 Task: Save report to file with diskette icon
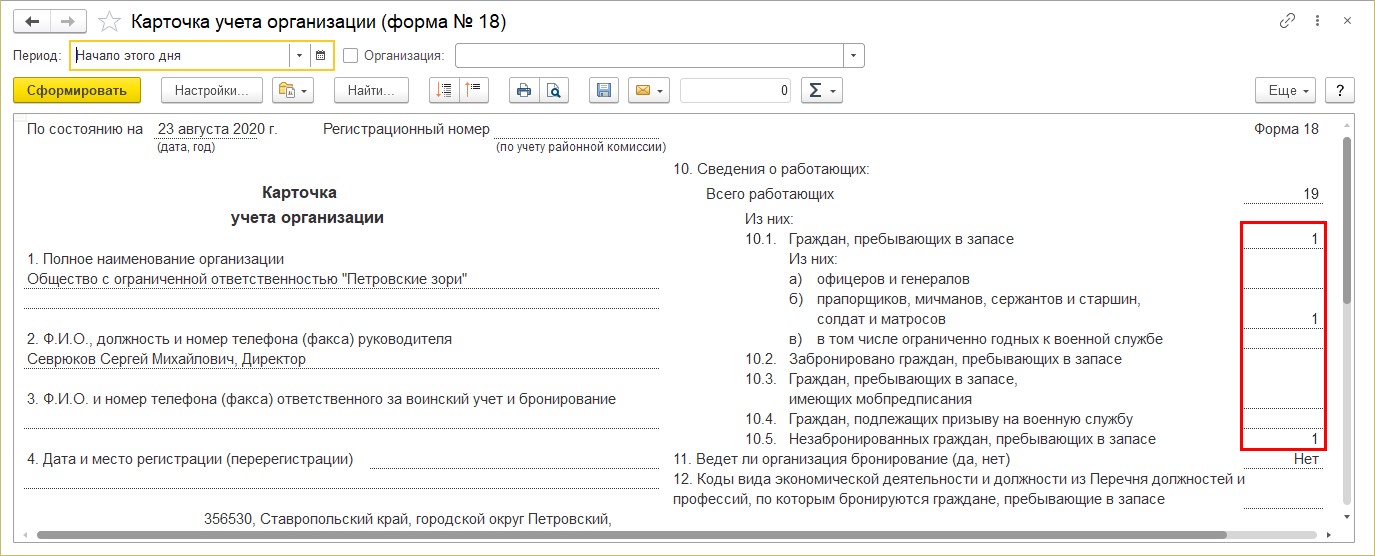(603, 90)
